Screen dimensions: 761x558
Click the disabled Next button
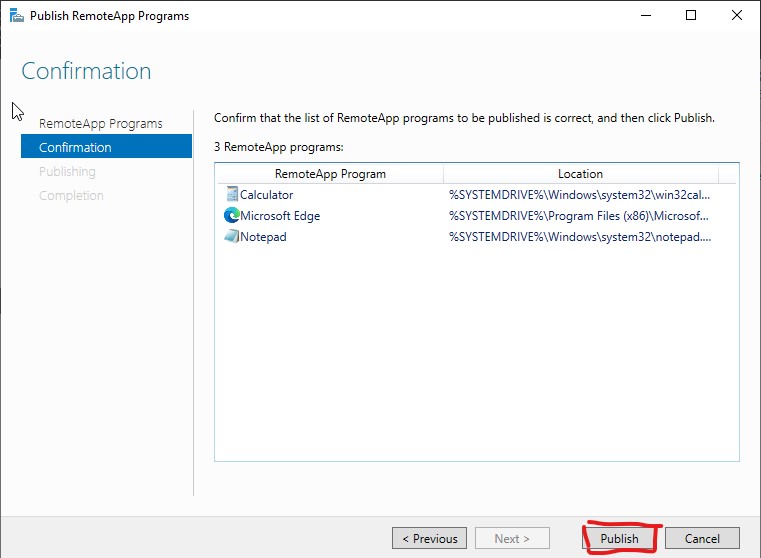click(x=512, y=539)
